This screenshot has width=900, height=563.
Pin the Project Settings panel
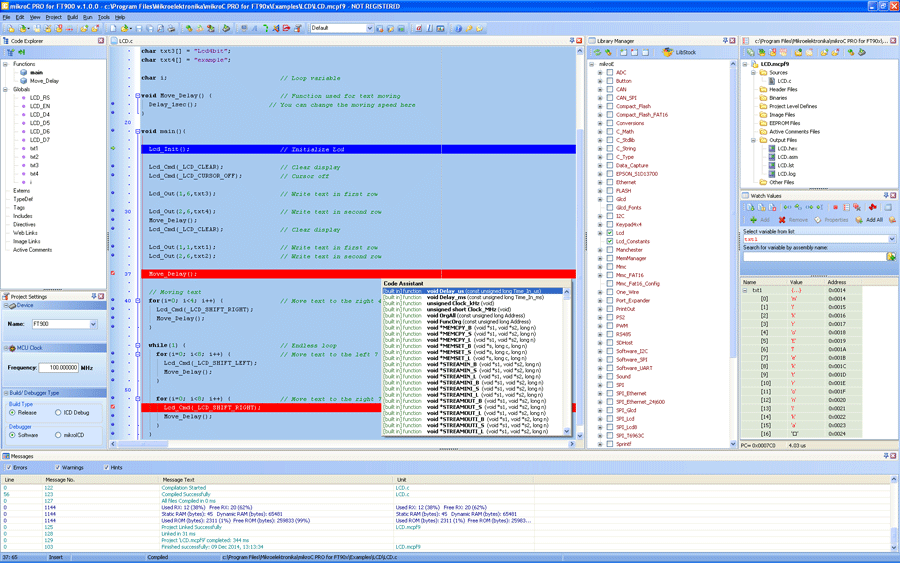(94, 296)
